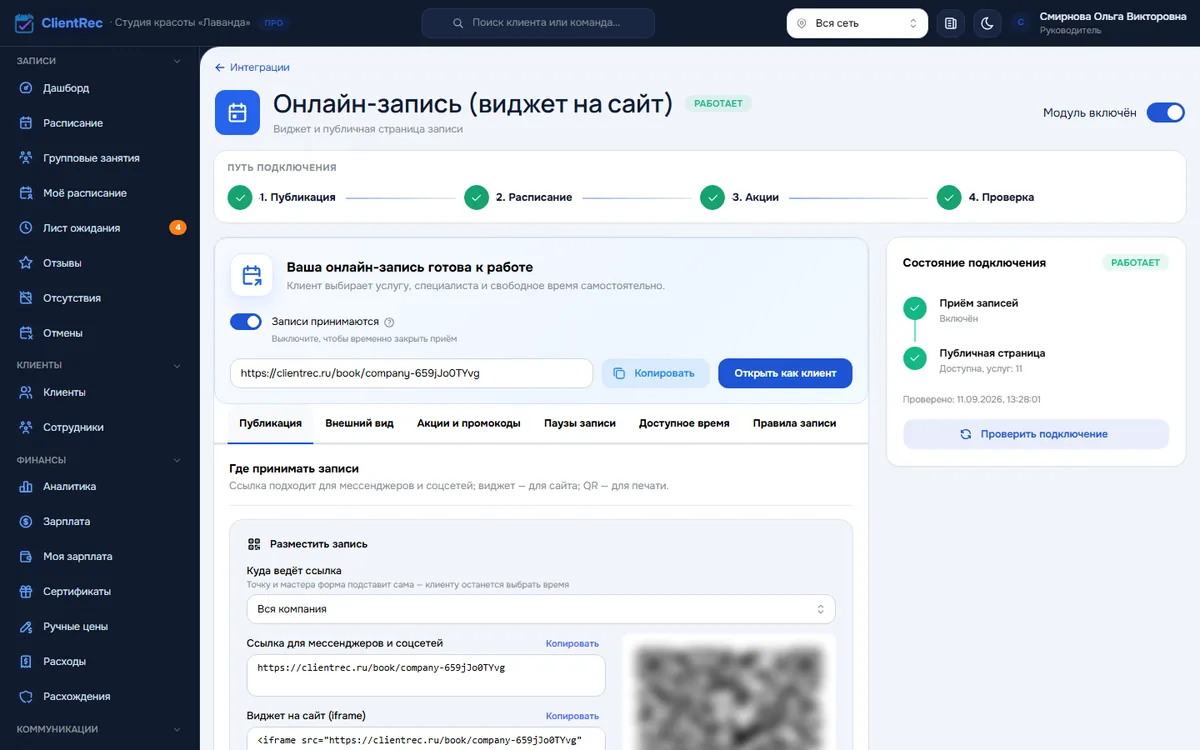Collapse the ЗАПИСИ sidebar section

[x=177, y=61]
